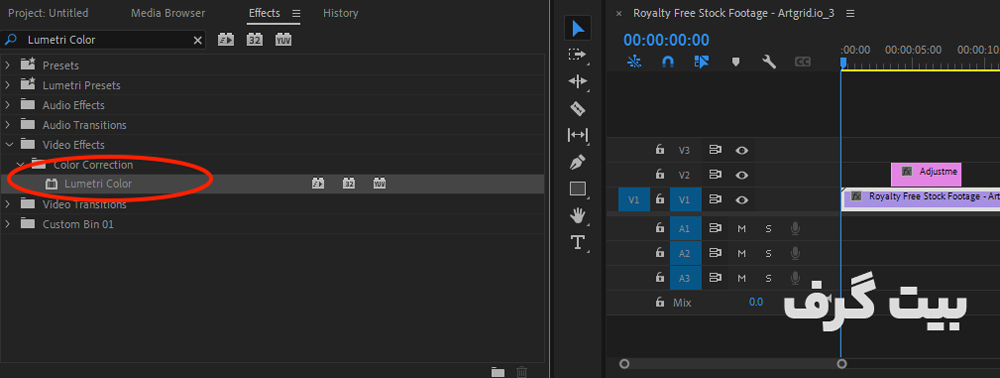Expand the Lumetri Presets folder

(8, 85)
